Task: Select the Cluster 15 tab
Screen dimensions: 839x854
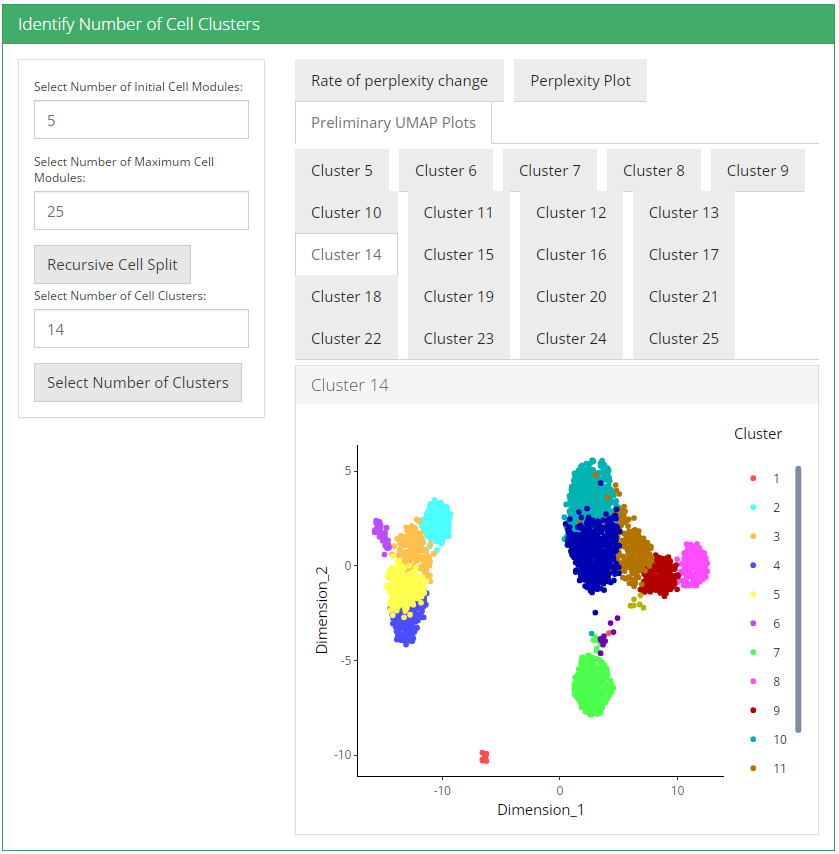Action: [458, 255]
